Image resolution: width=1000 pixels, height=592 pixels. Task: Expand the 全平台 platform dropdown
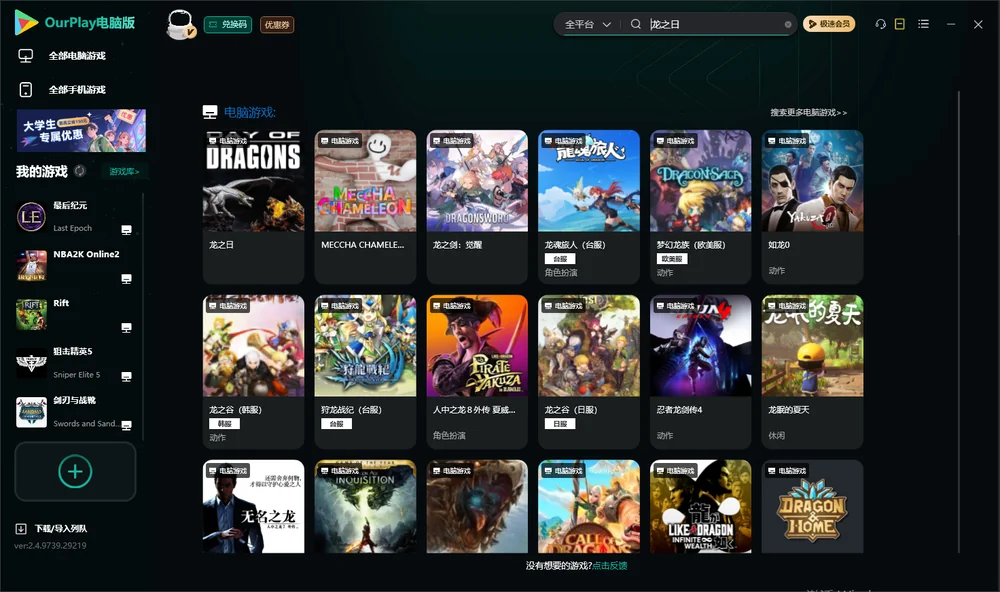587,24
